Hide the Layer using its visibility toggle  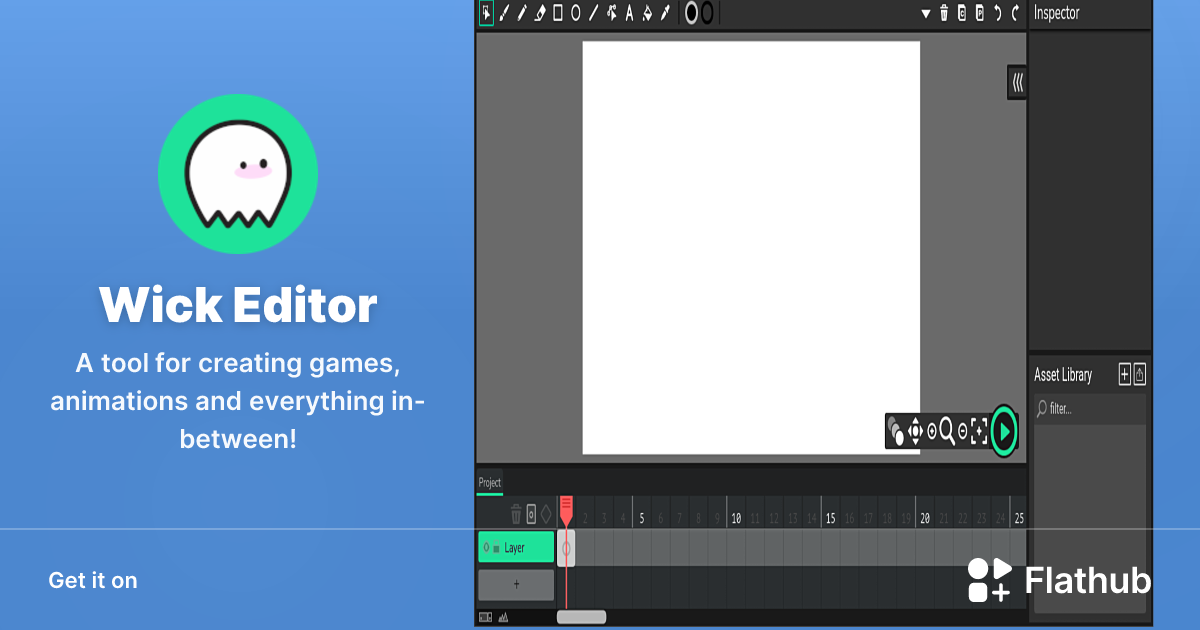(x=486, y=547)
